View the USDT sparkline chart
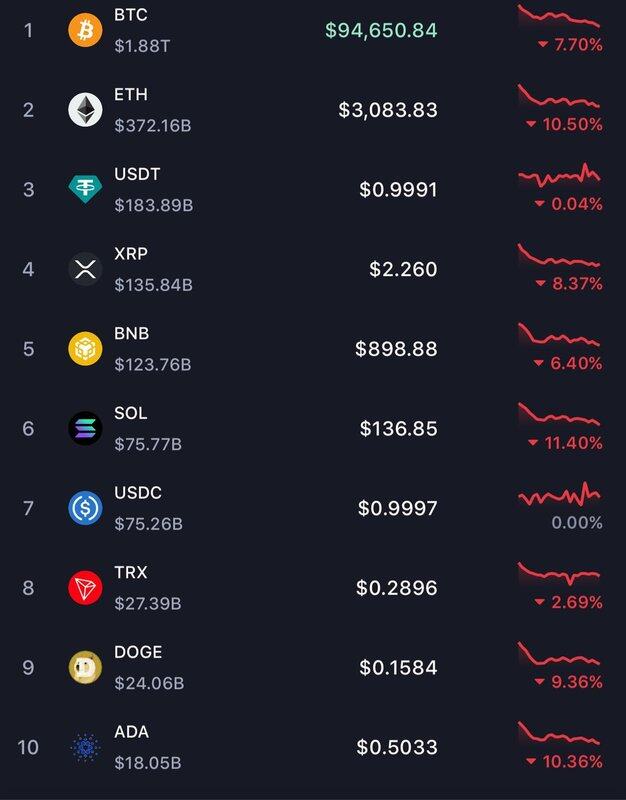The width and height of the screenshot is (626, 800). pos(559,177)
